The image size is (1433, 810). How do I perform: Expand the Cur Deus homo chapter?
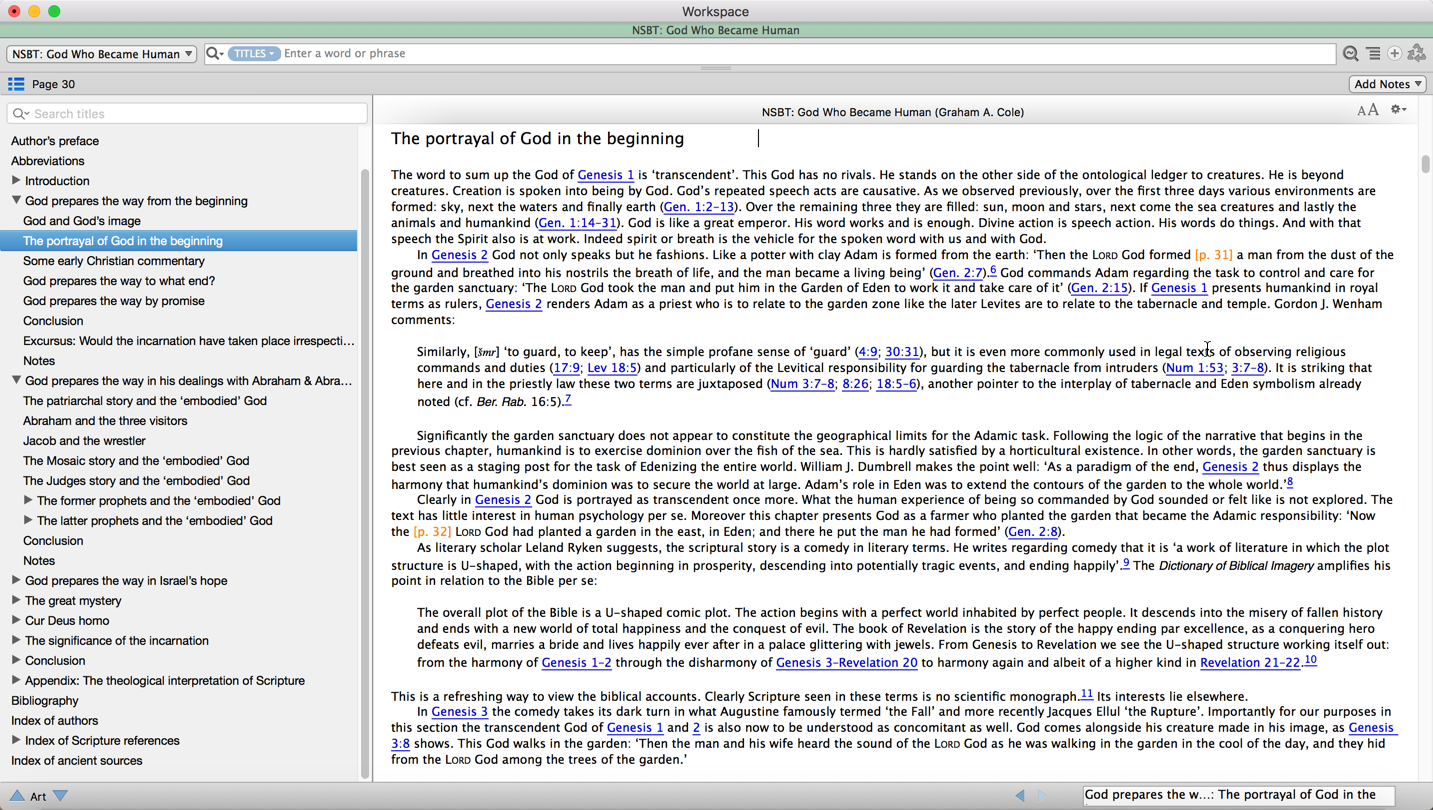(16, 621)
